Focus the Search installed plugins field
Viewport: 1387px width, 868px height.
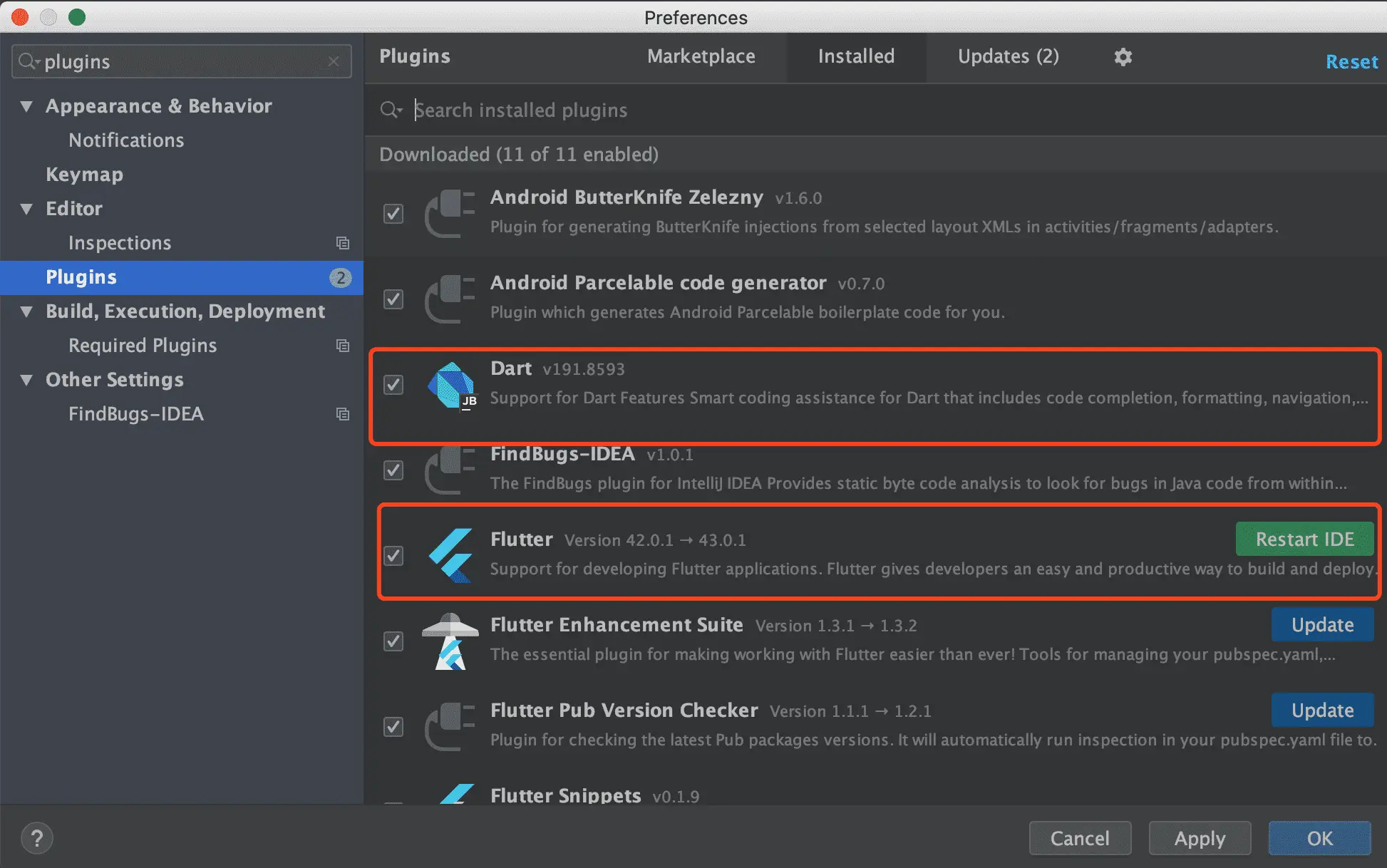[x=875, y=110]
